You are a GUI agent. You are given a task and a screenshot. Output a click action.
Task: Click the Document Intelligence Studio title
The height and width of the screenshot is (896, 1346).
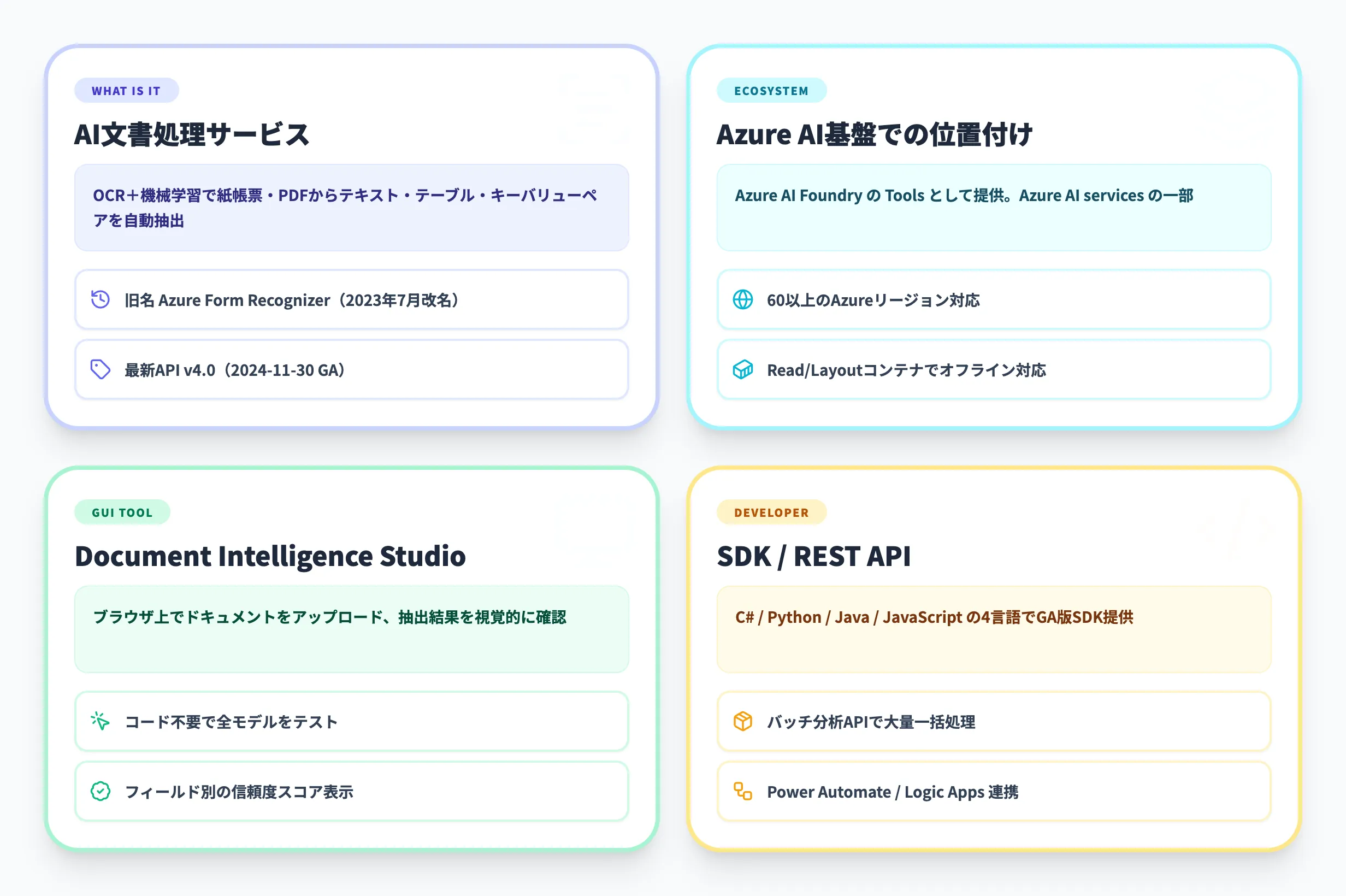[271, 556]
